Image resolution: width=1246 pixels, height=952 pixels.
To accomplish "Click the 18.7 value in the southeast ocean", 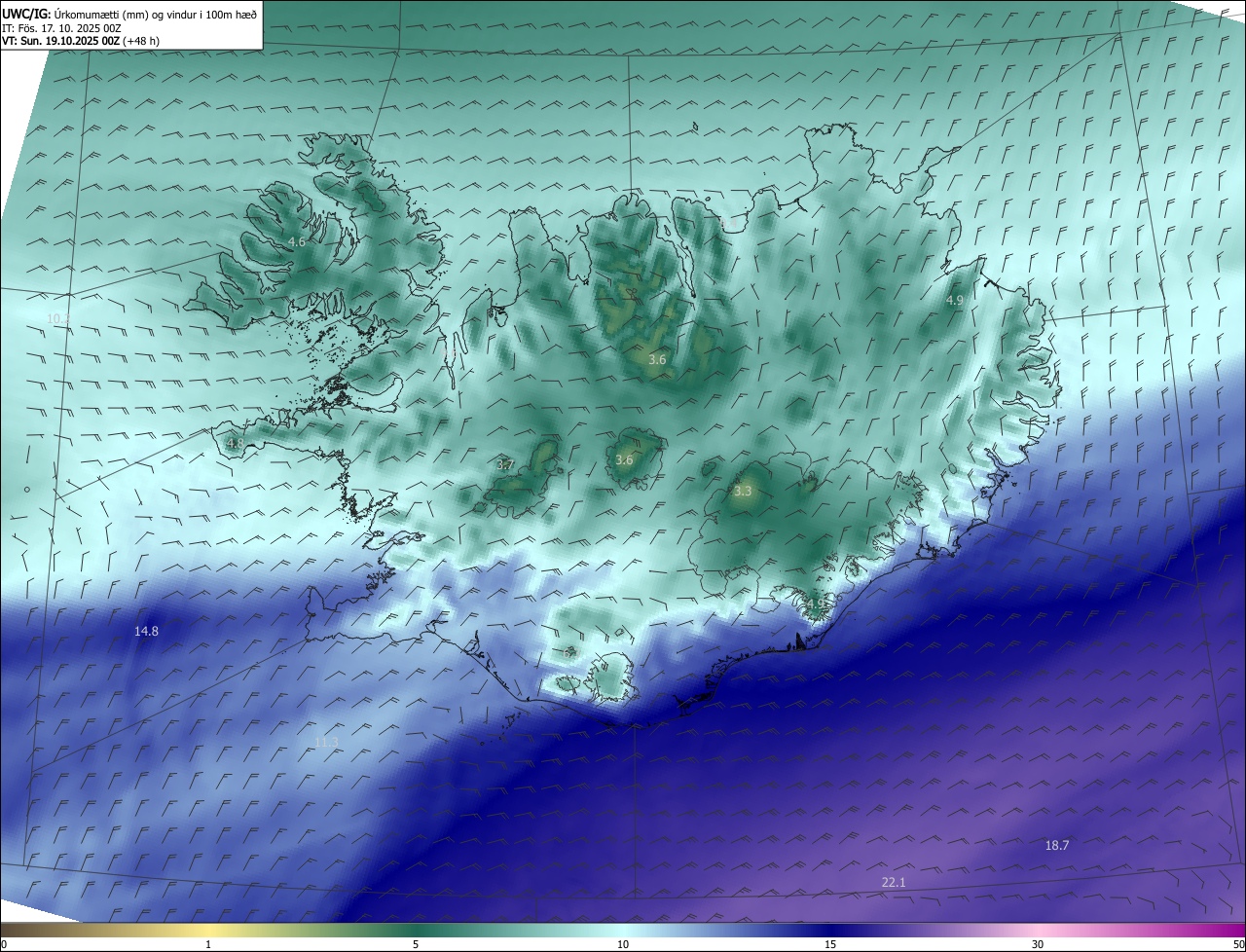I will (1057, 846).
